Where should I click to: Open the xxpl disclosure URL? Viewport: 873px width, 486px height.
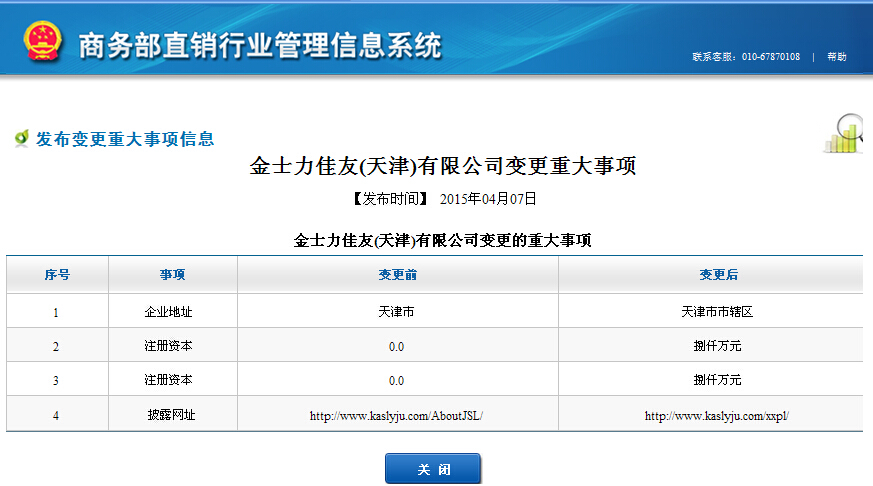pos(717,415)
